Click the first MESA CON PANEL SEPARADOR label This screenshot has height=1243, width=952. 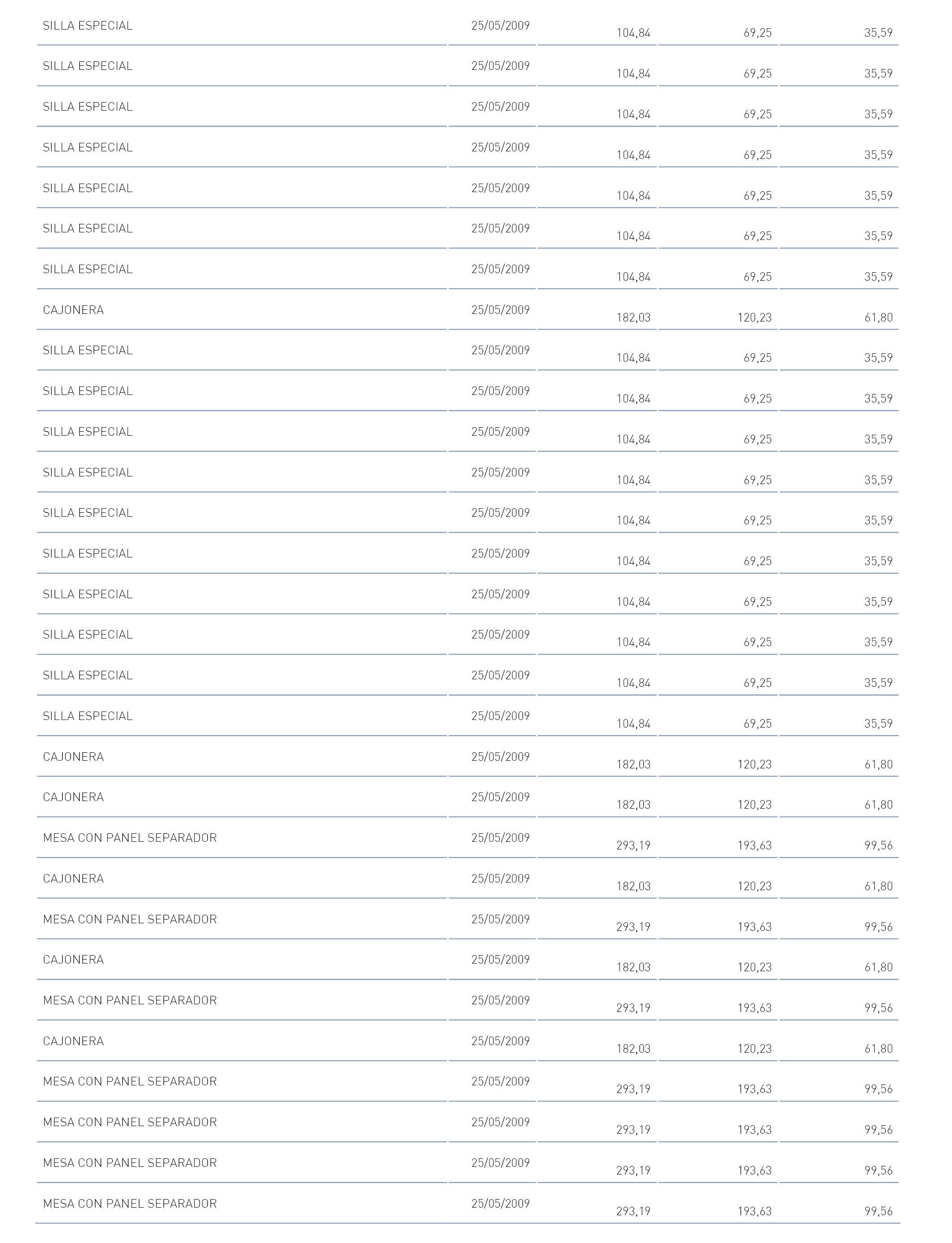(130, 837)
